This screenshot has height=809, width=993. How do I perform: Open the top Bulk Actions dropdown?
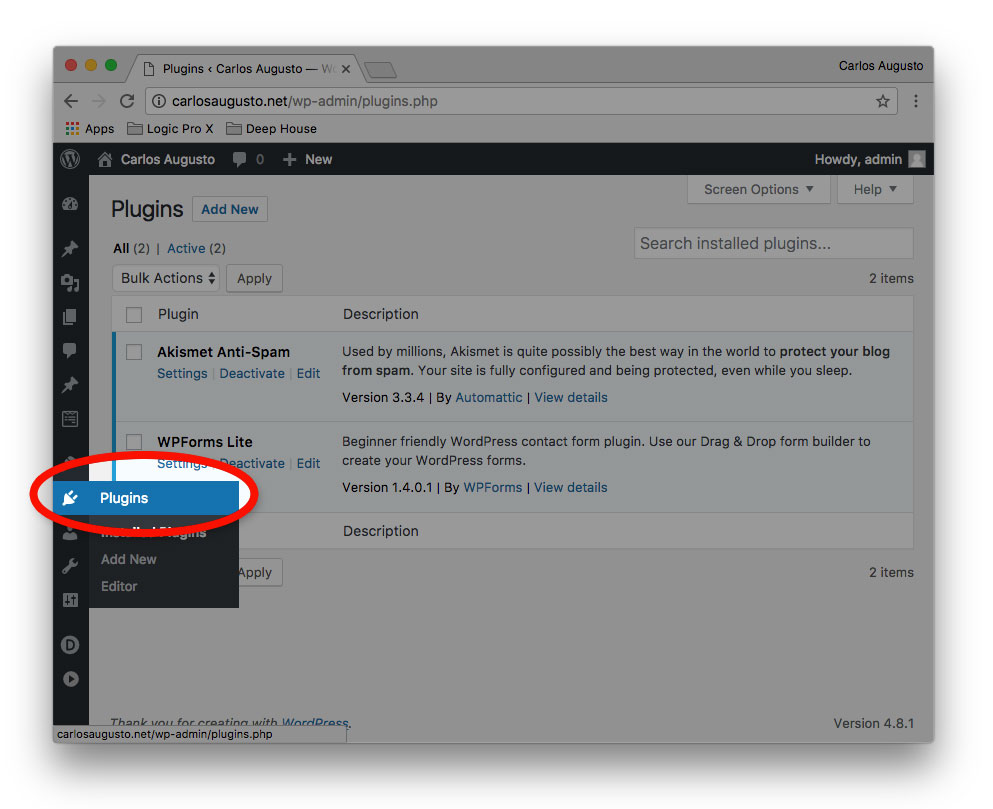(168, 278)
